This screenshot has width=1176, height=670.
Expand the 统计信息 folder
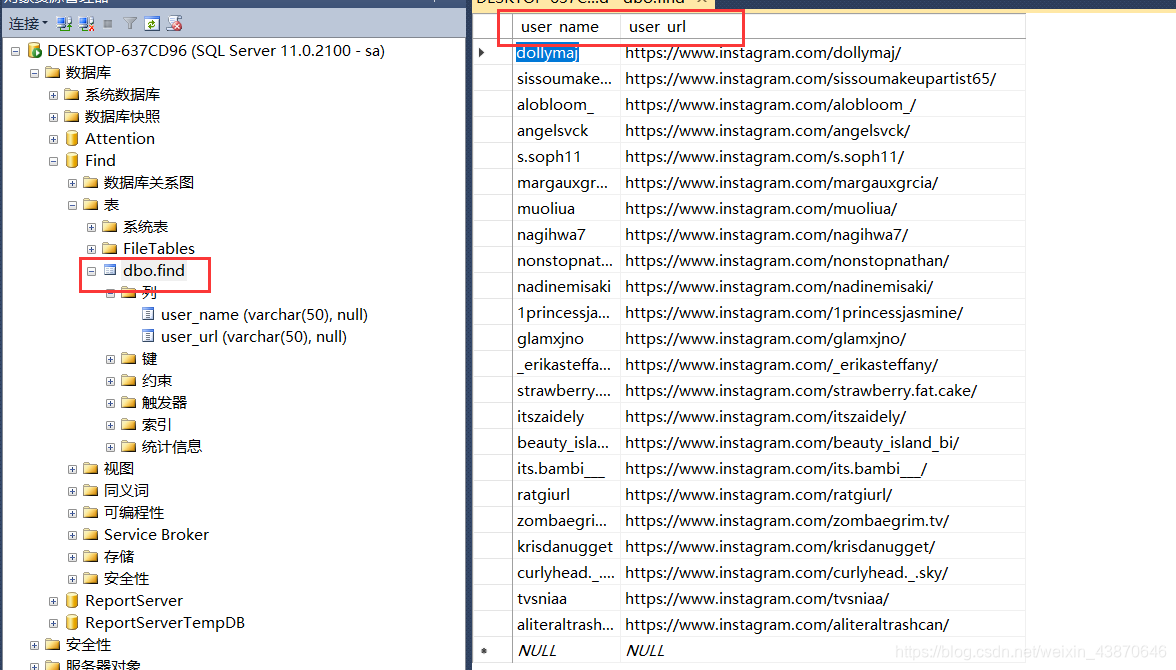point(110,447)
